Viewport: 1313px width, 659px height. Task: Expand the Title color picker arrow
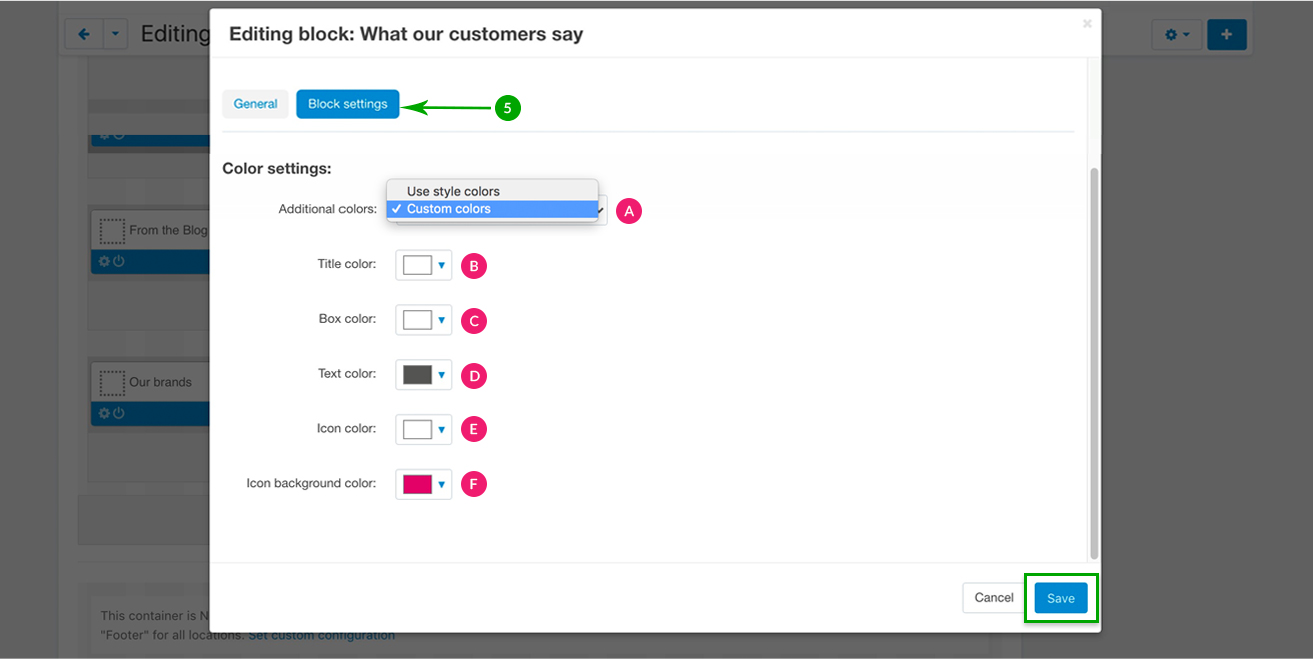pyautogui.click(x=441, y=266)
